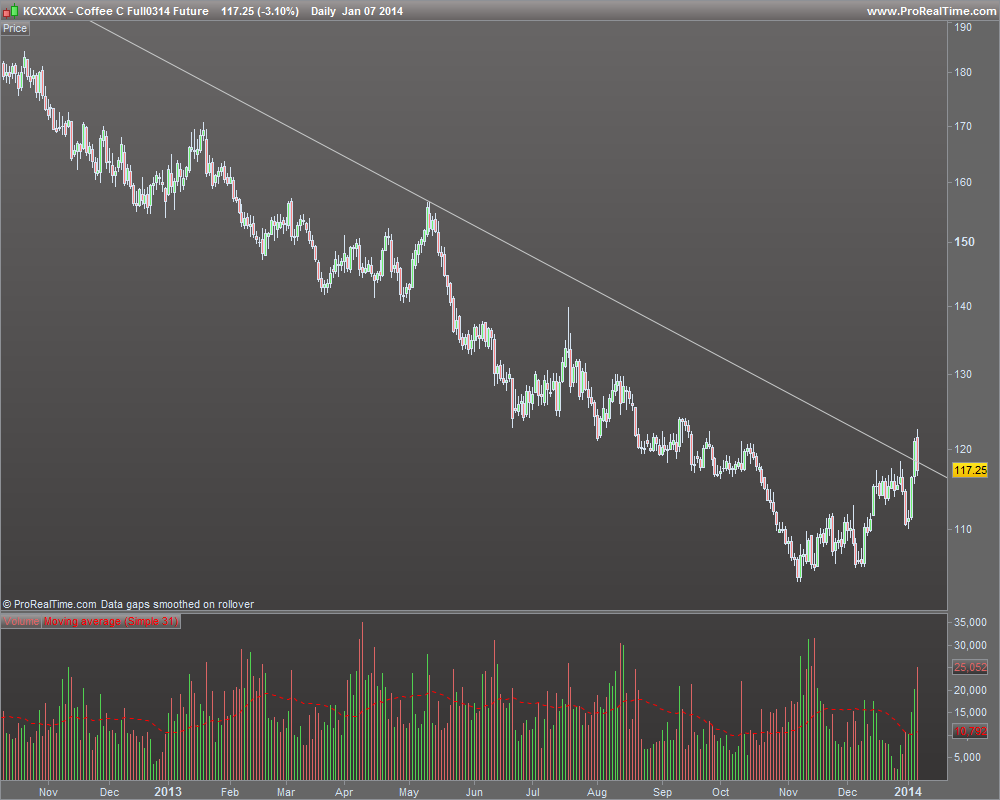Click the 150 level on price axis

tap(964, 242)
